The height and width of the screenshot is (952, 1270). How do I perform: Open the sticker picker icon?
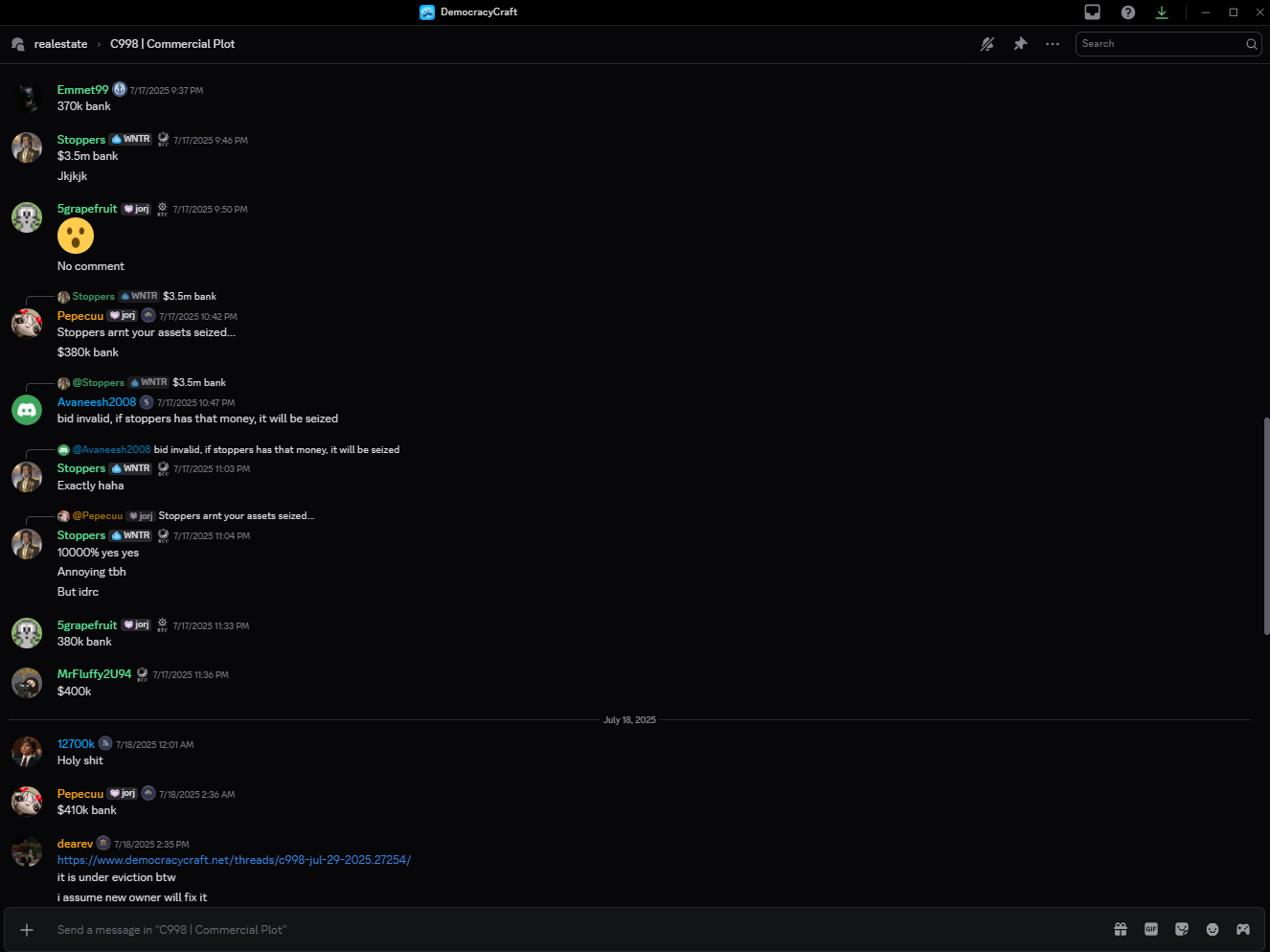[1182, 929]
